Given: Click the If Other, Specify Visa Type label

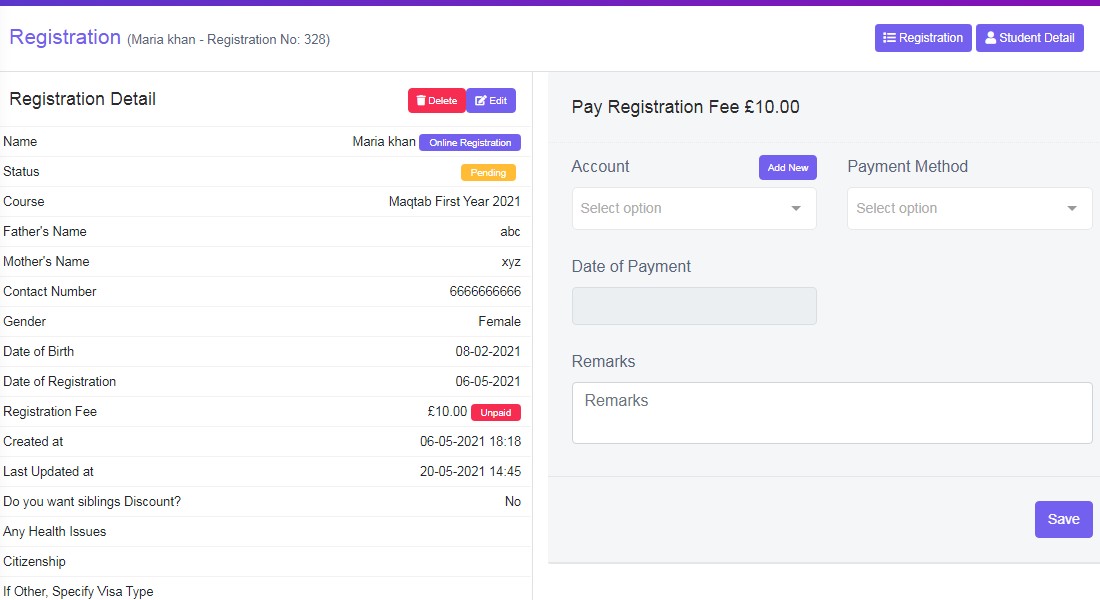Looking at the screenshot, I should coord(78,592).
